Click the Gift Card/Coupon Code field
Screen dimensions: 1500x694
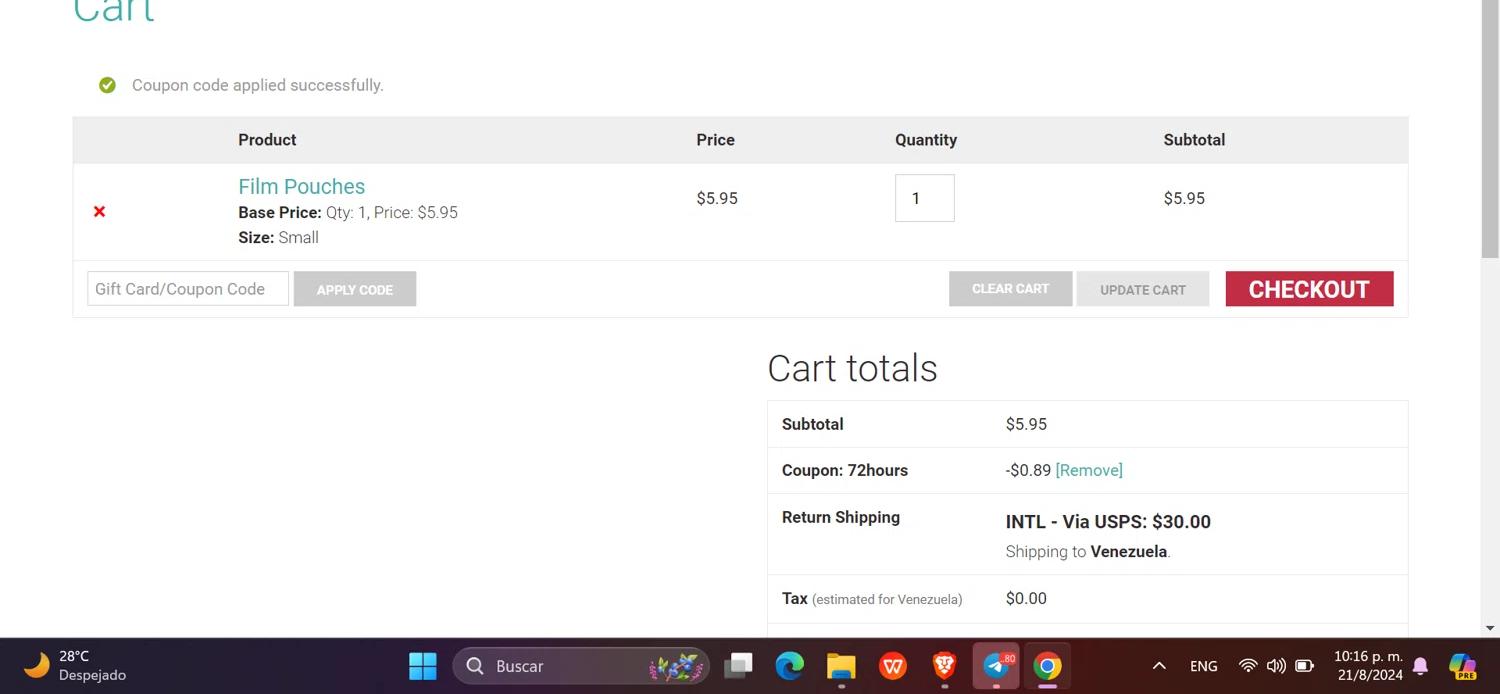[x=188, y=289]
